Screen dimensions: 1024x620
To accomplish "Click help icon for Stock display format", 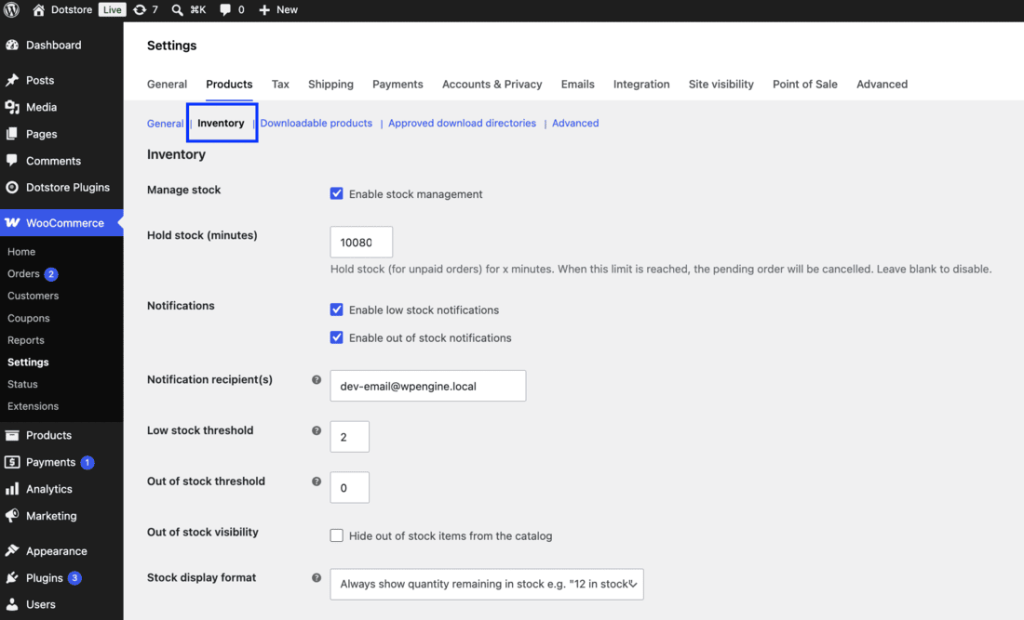I will [x=317, y=578].
